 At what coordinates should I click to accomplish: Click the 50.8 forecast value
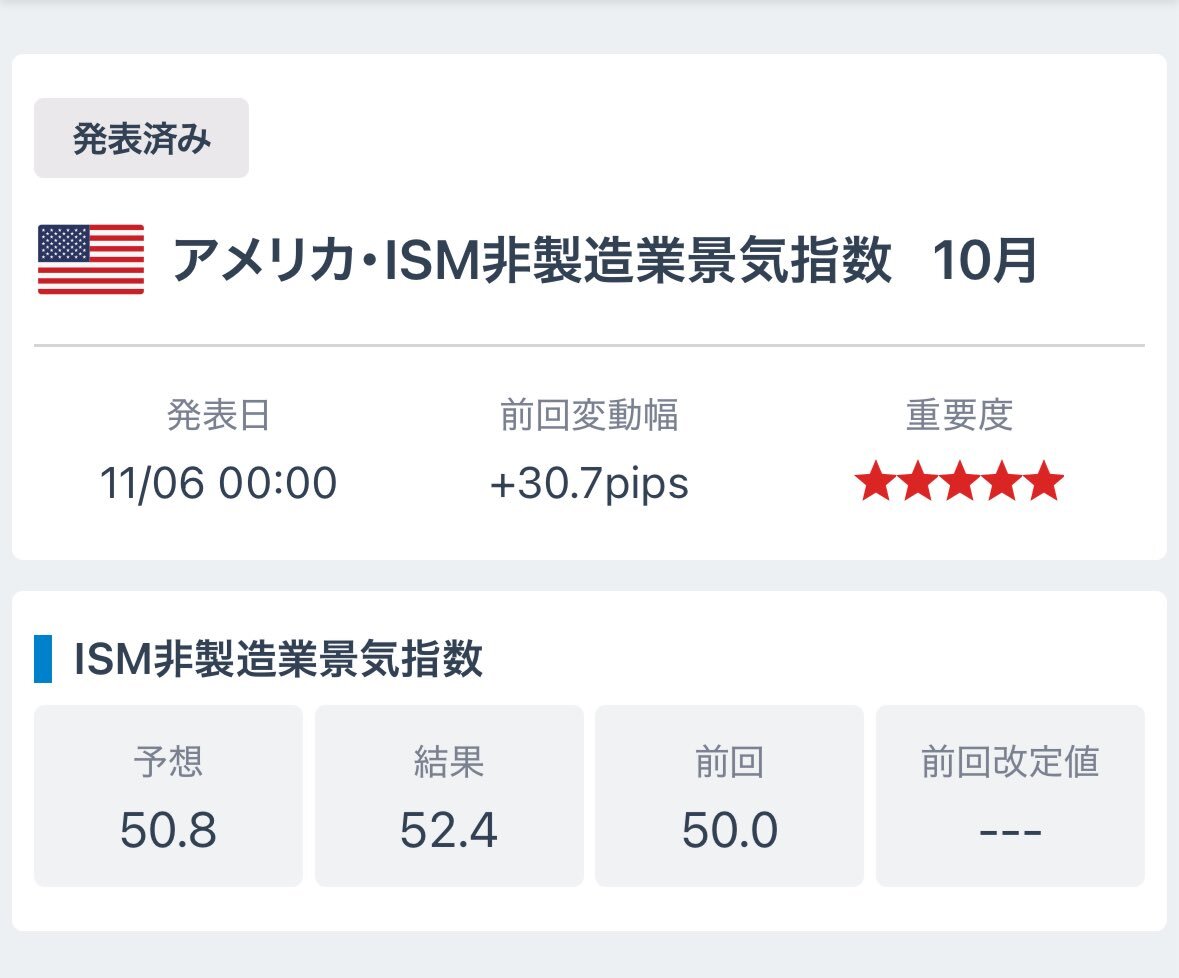click(x=168, y=831)
